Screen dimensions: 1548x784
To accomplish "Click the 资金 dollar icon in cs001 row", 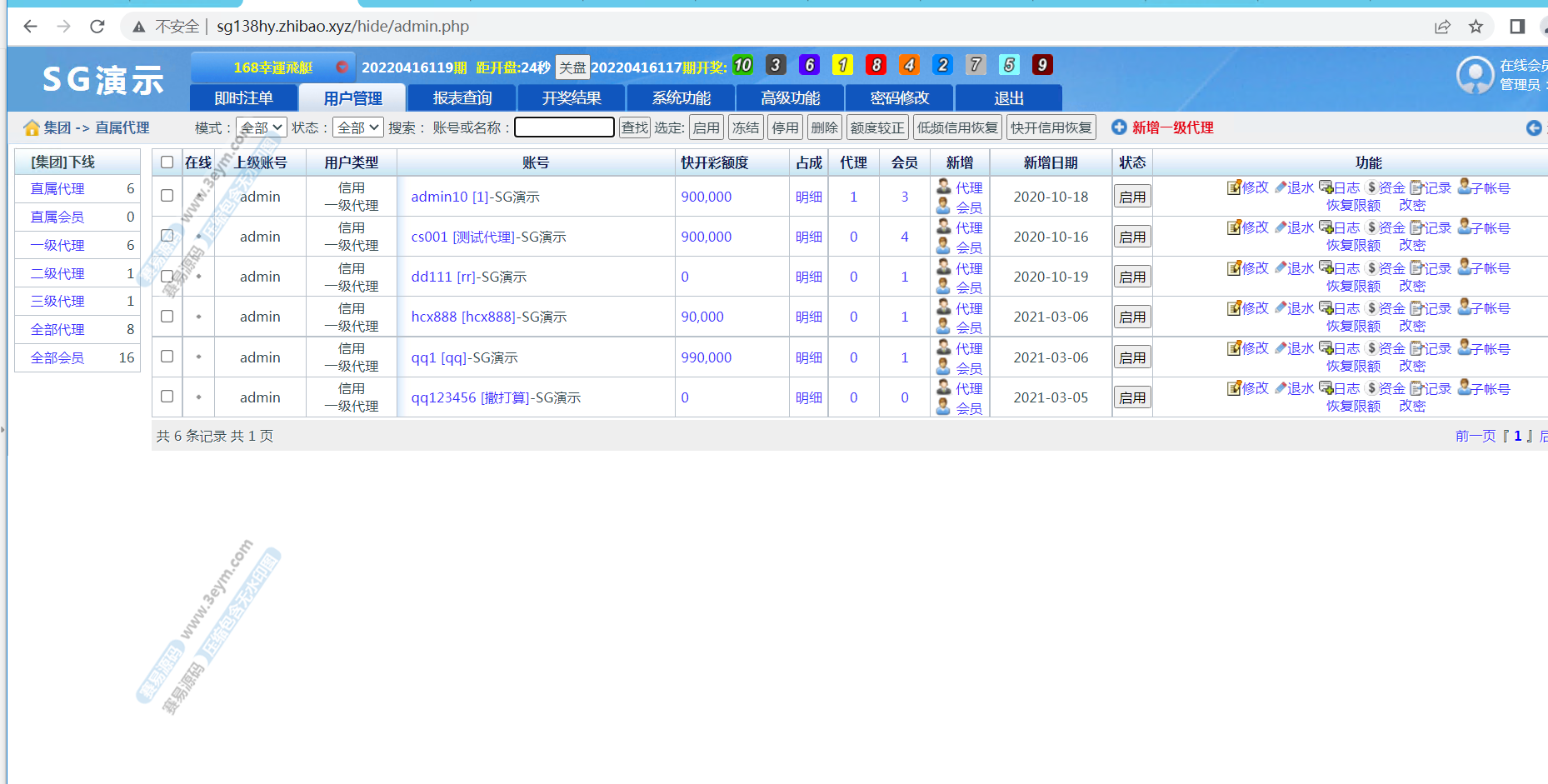I will tap(1371, 227).
